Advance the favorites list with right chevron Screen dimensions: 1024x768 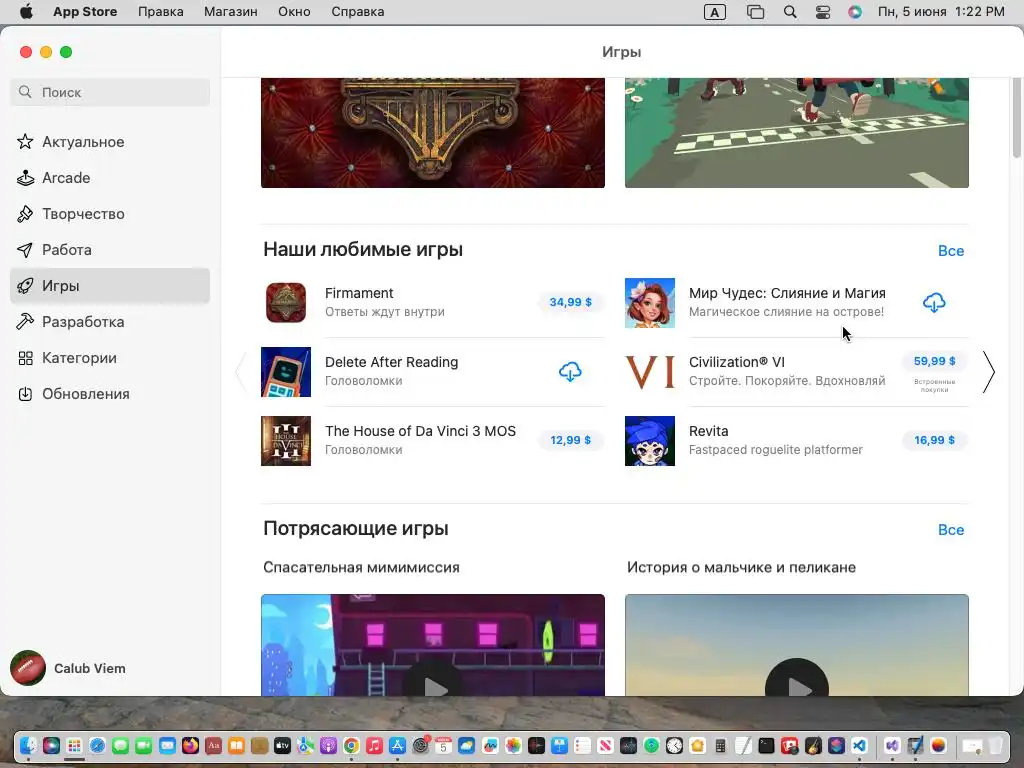[x=989, y=372]
